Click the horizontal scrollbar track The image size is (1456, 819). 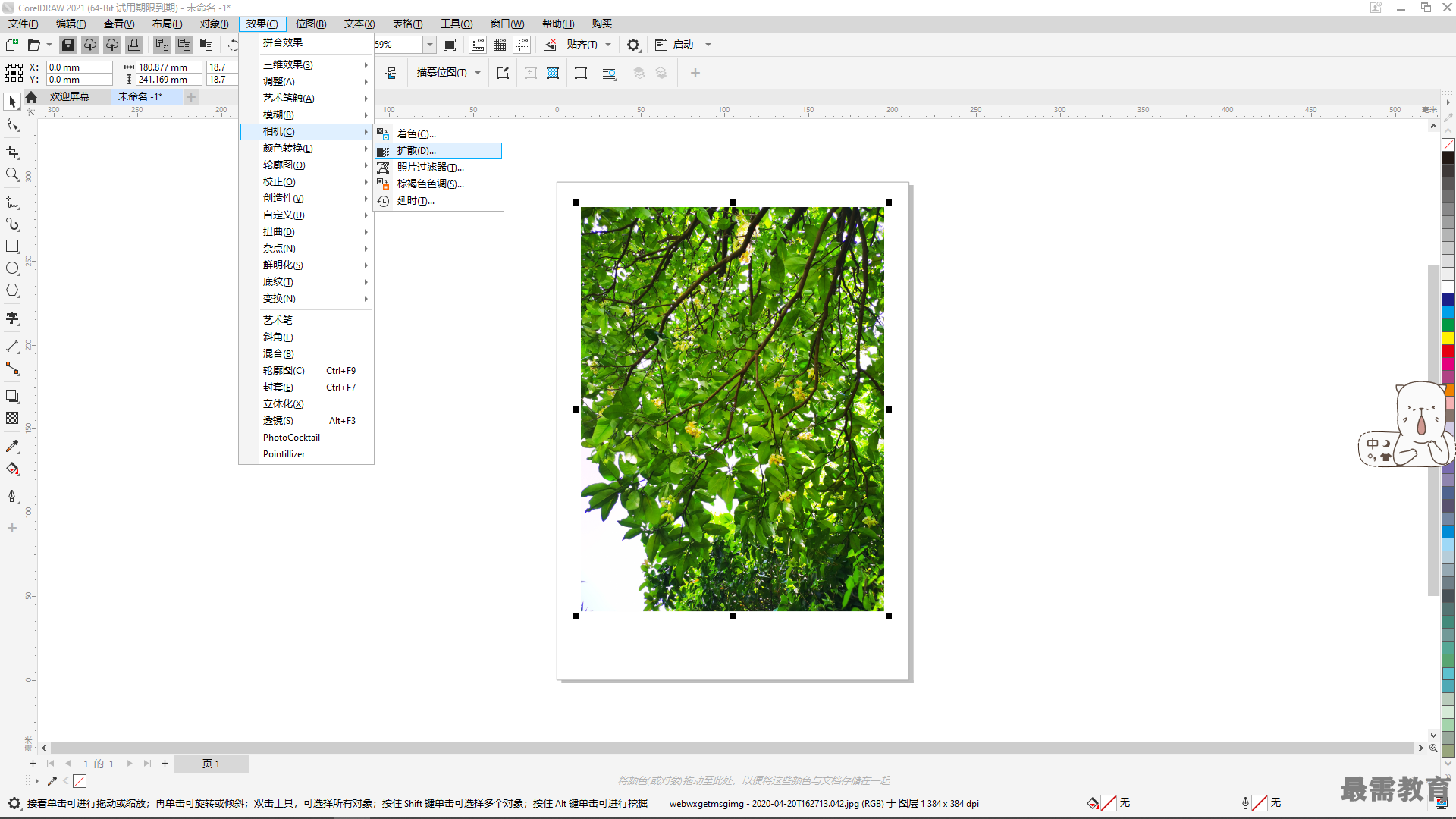[x=732, y=748]
